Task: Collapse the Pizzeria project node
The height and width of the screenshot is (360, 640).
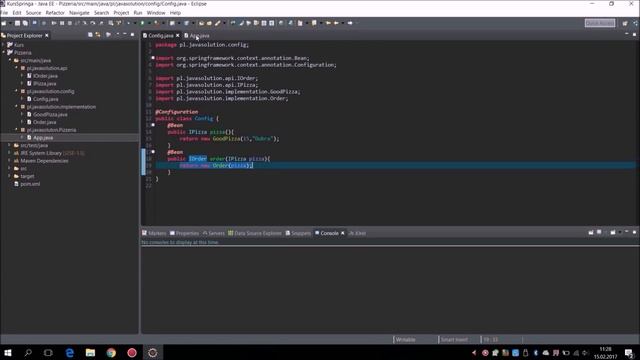Action: (x=3, y=53)
